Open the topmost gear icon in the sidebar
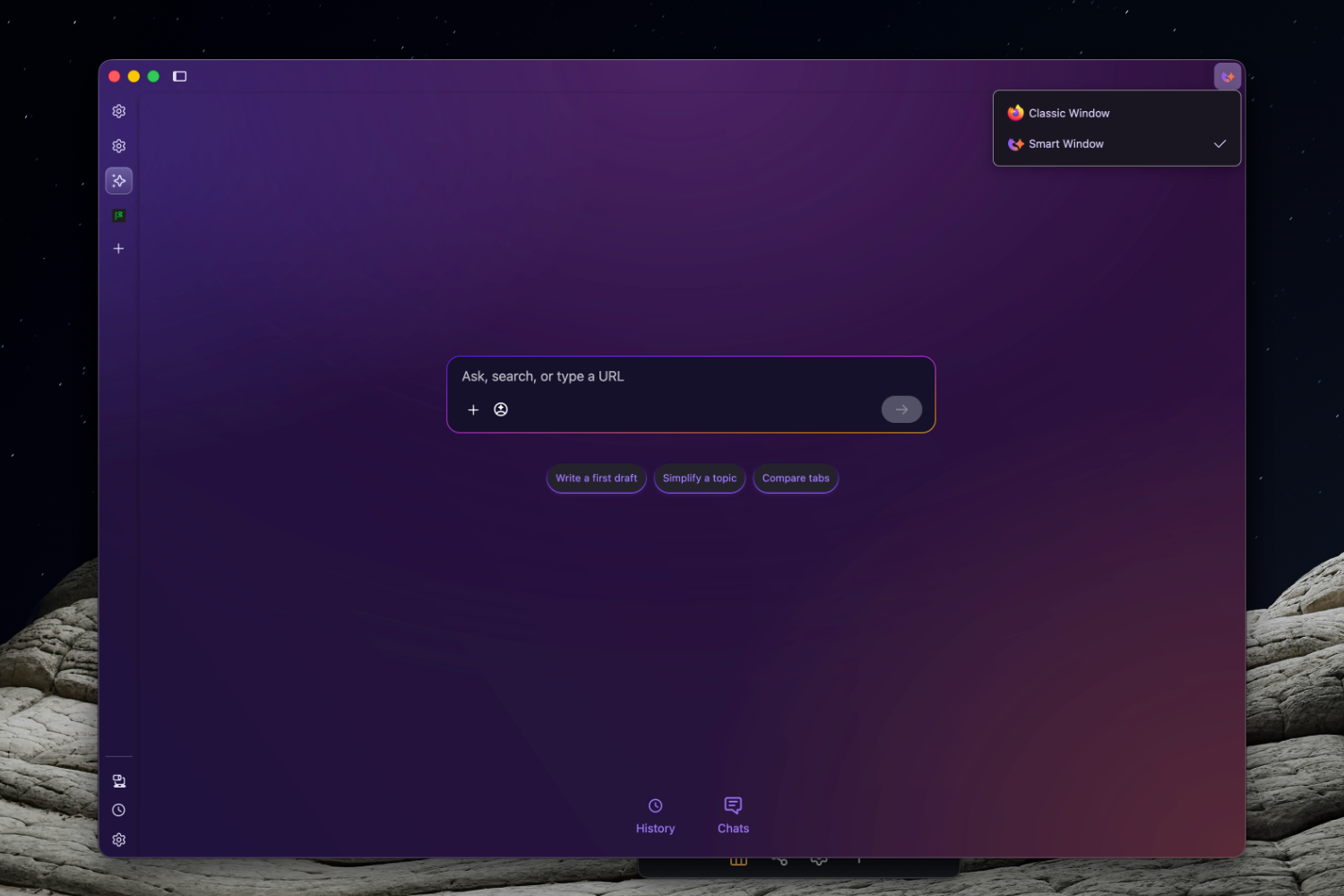 [x=118, y=110]
